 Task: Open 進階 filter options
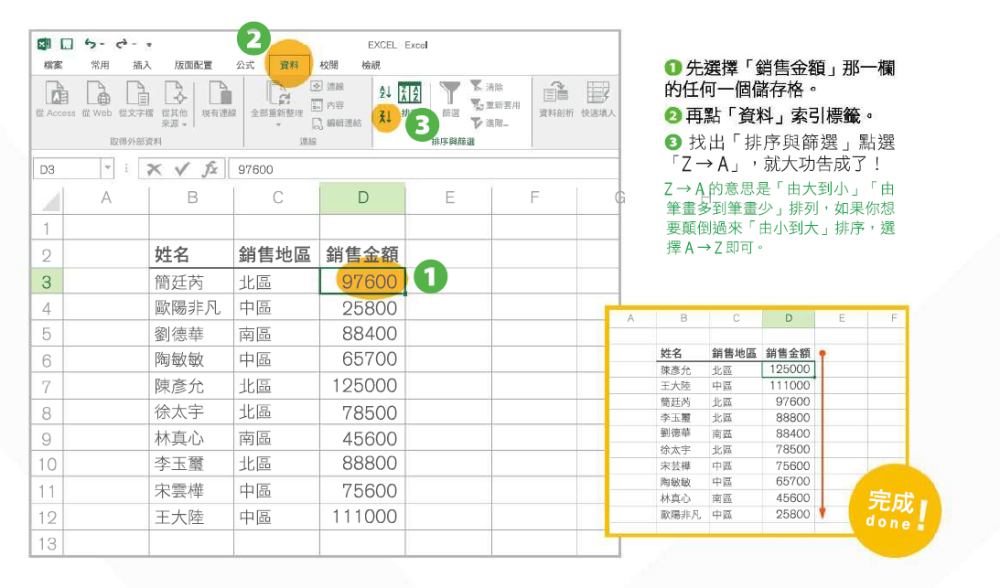point(490,123)
